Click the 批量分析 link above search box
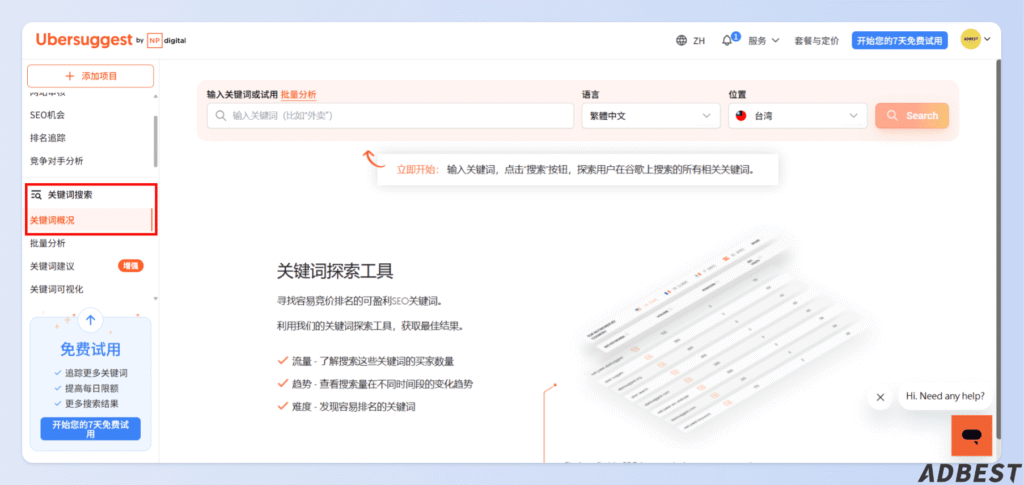 [298, 95]
